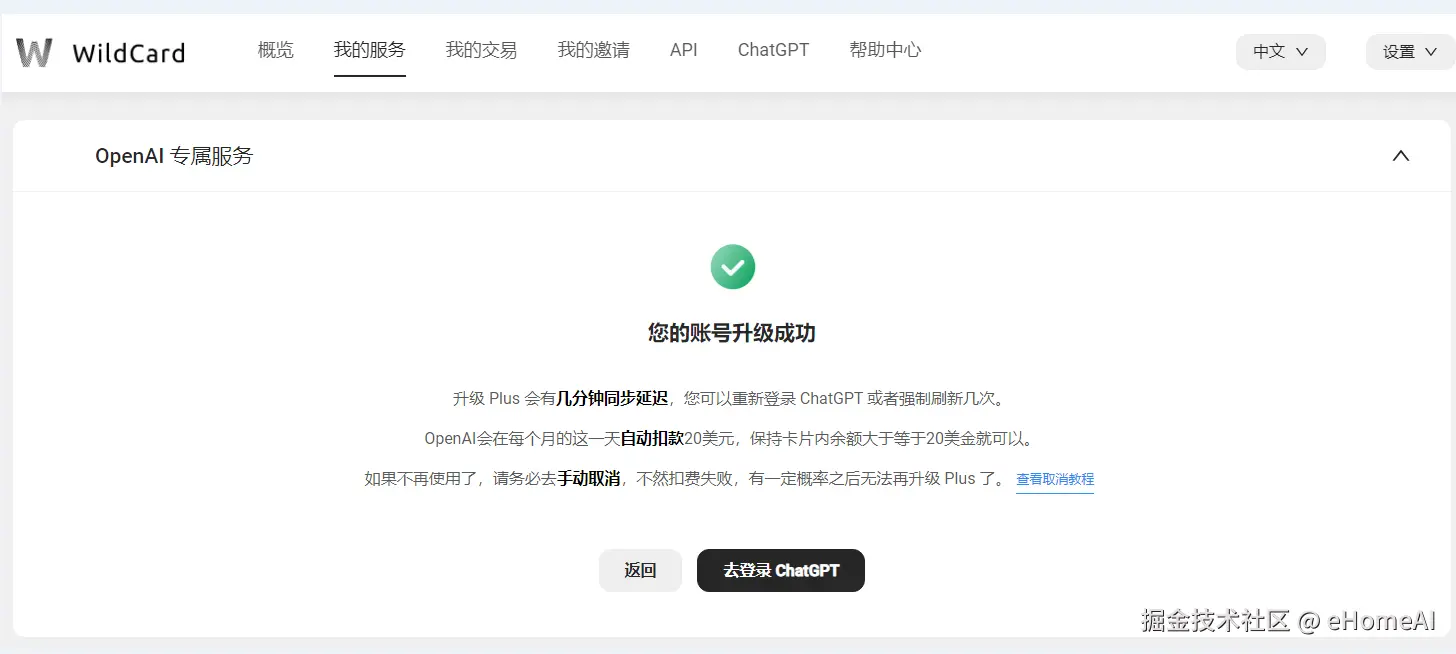Visit the 帮助中心 nav item

pyautogui.click(x=886, y=50)
